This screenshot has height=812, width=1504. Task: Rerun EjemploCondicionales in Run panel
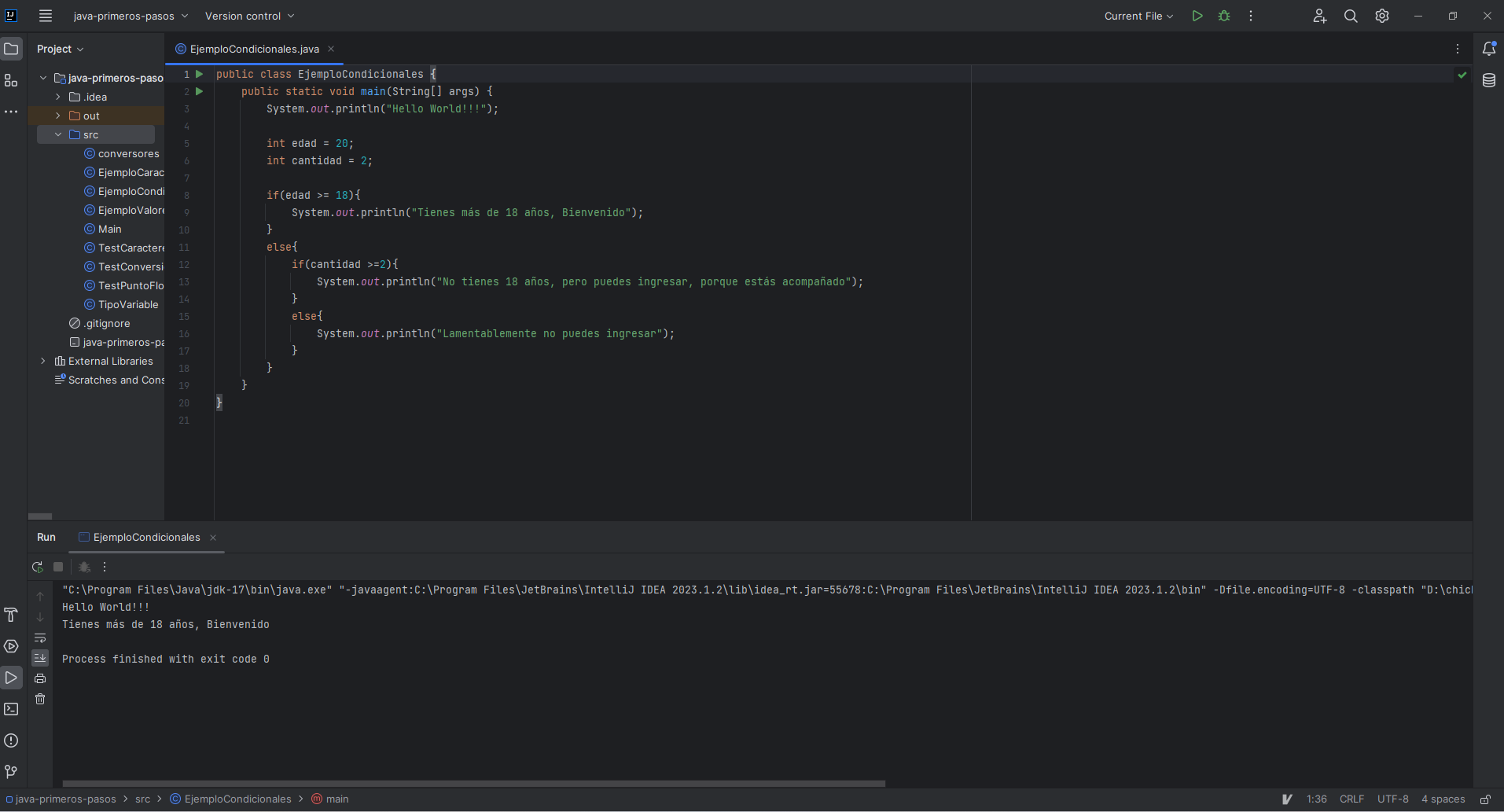coord(37,567)
